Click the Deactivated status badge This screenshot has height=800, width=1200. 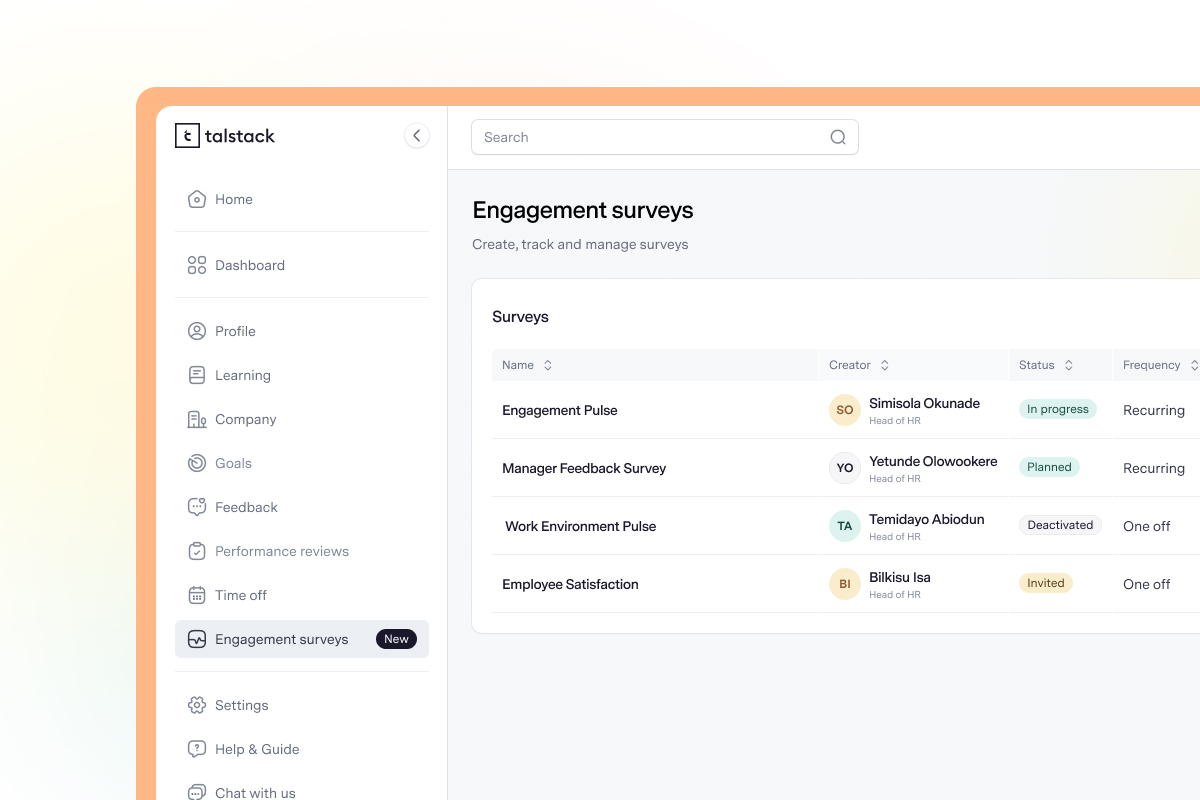1060,525
